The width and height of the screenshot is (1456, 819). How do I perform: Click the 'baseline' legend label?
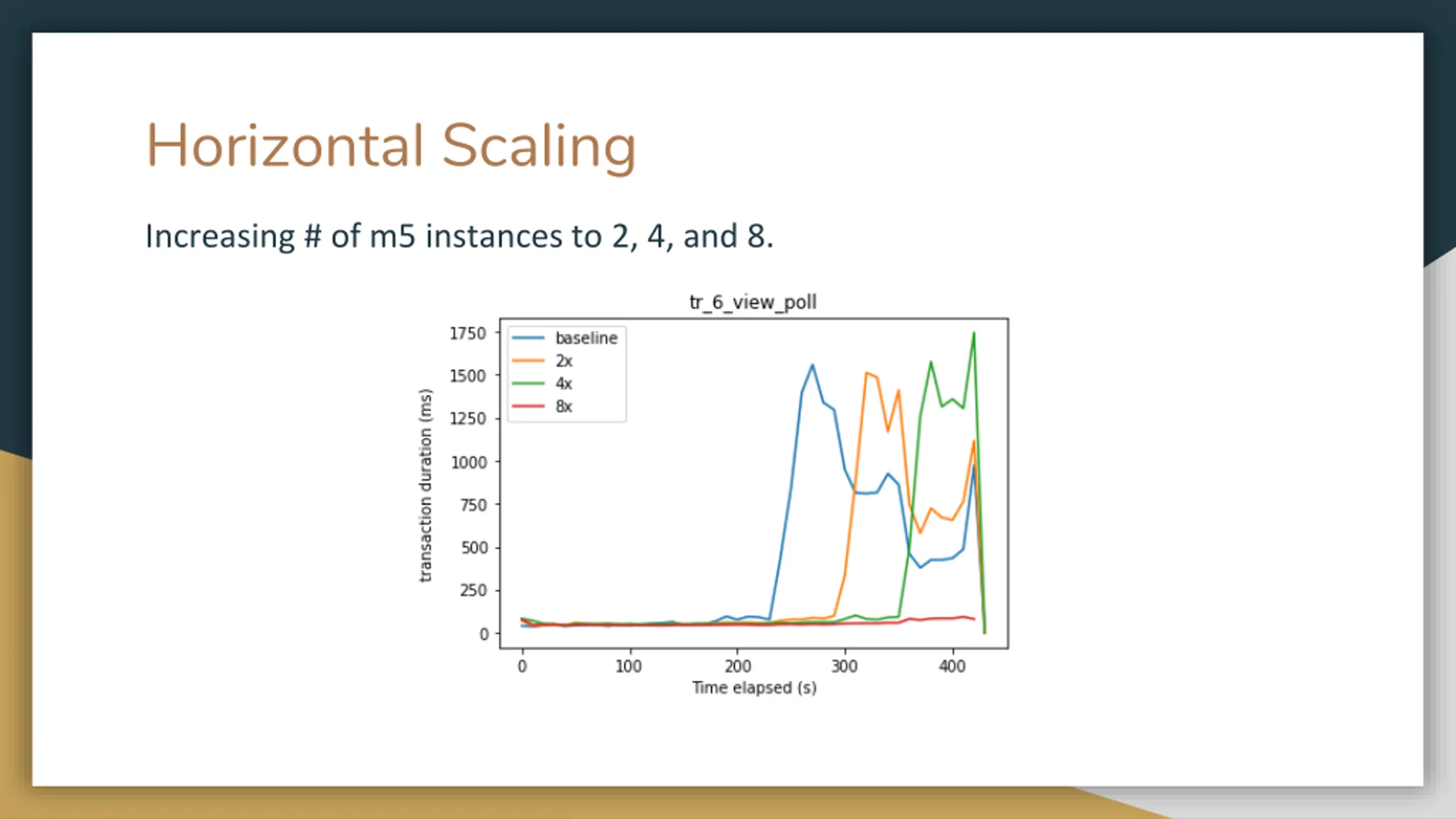(586, 338)
